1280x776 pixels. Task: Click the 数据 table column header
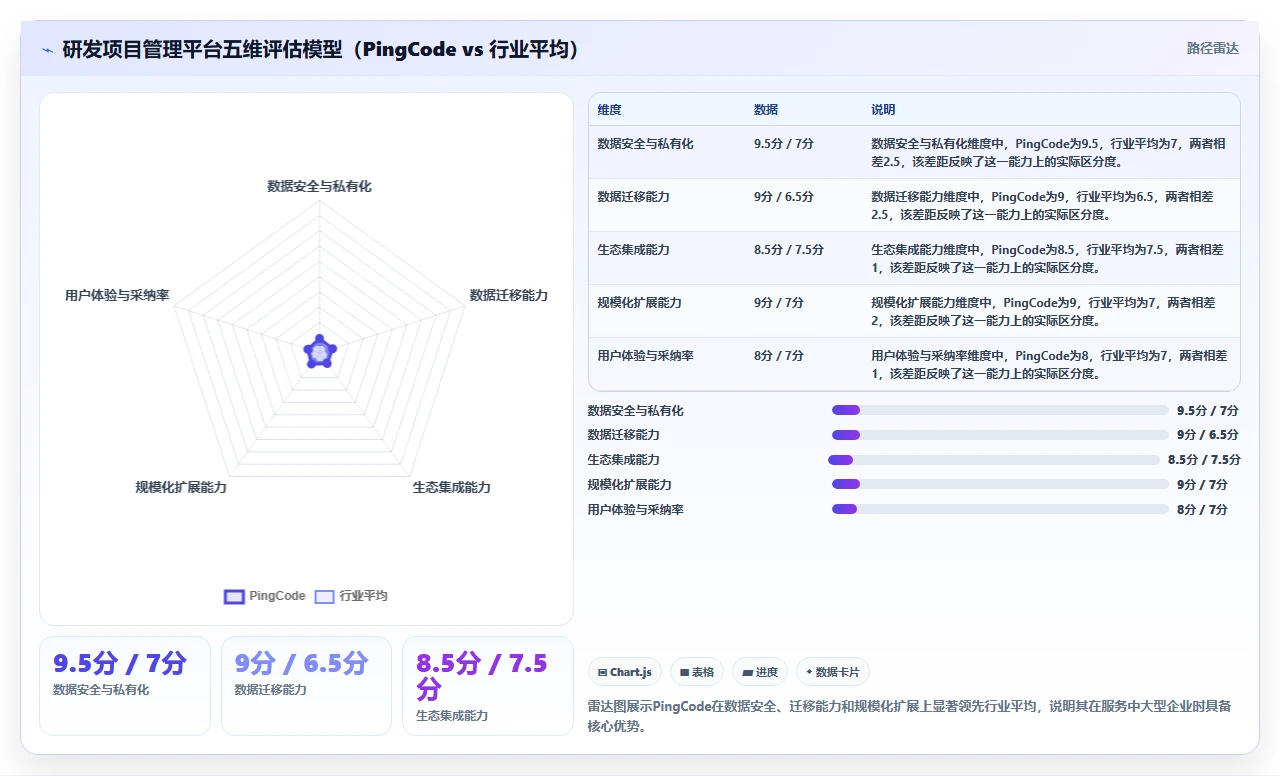(766, 110)
